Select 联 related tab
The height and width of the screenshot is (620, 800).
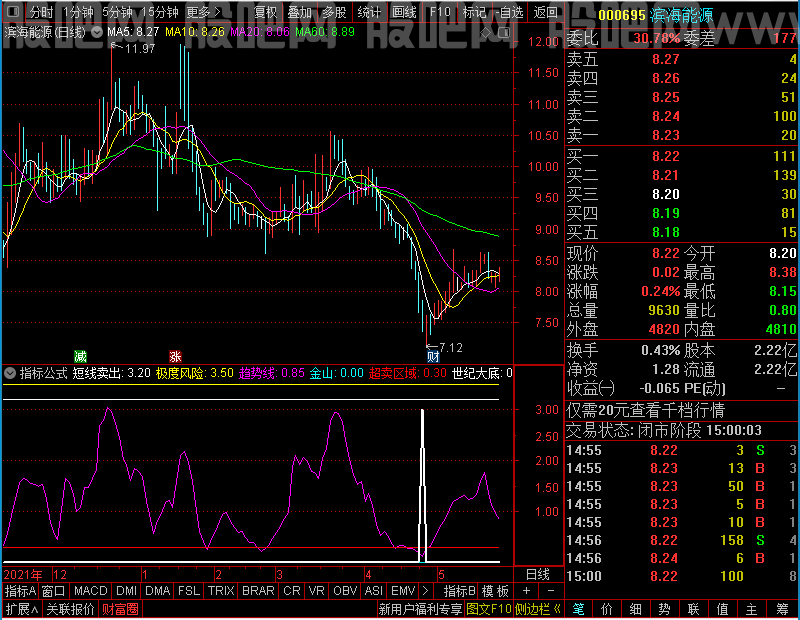(x=693, y=609)
